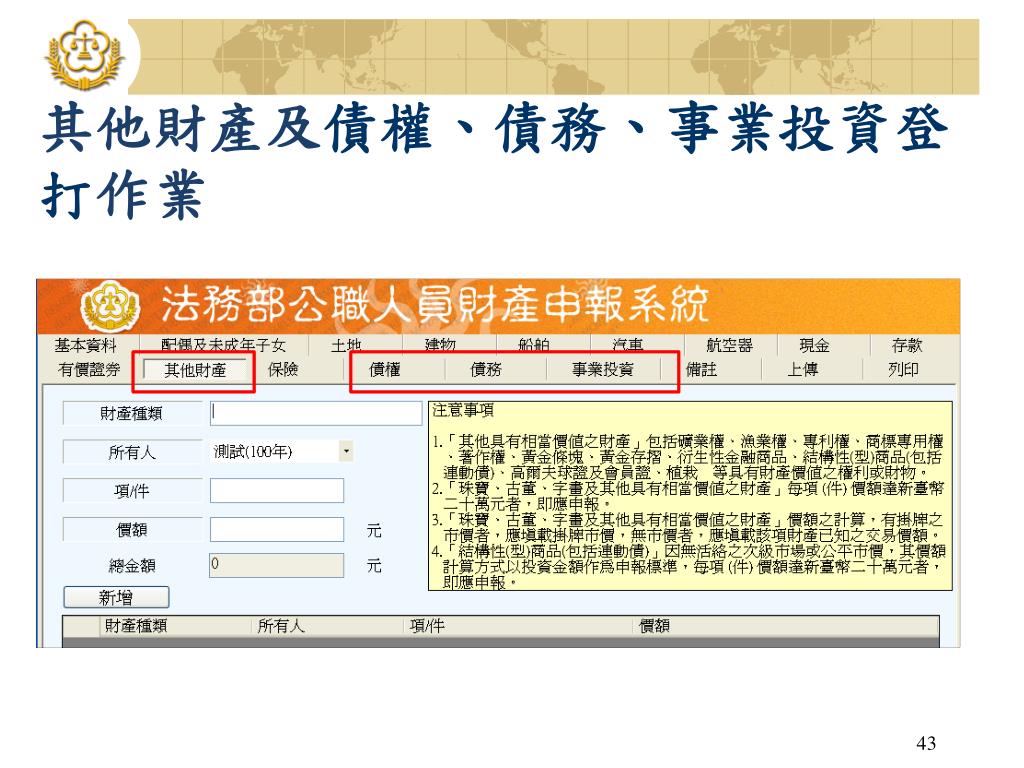Select the 存款 tab
1024x768 pixels.
(906, 345)
